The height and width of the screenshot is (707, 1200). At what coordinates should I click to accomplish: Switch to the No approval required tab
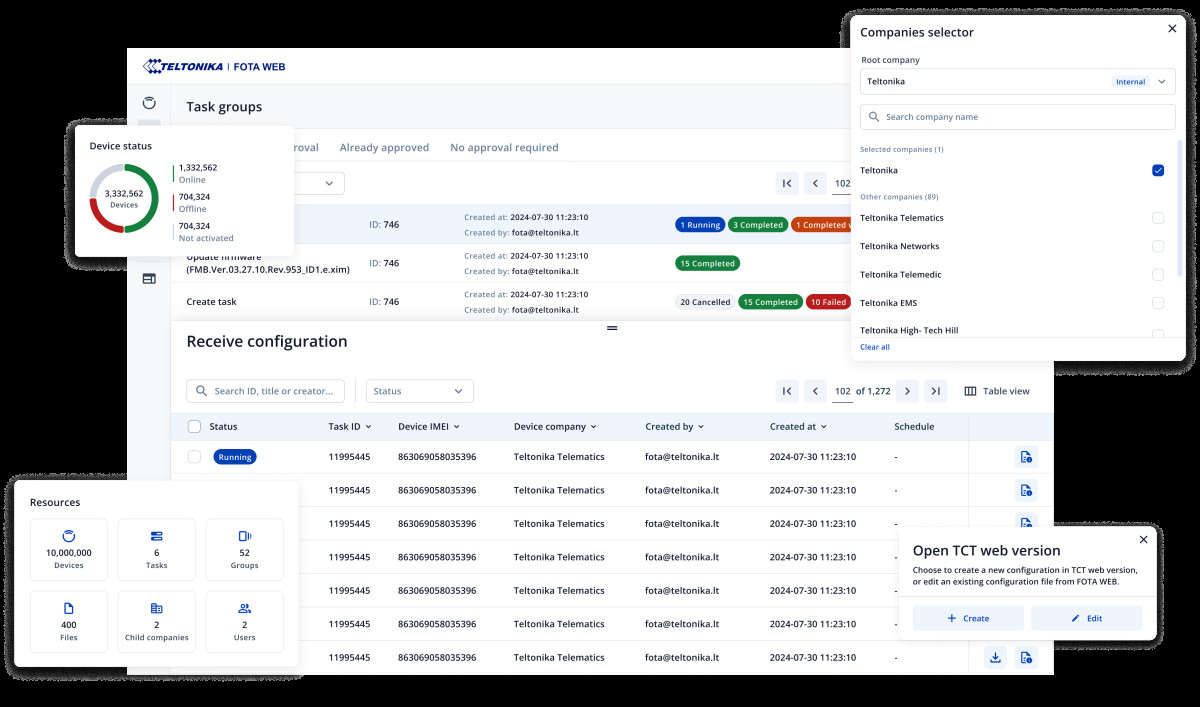[x=504, y=147]
